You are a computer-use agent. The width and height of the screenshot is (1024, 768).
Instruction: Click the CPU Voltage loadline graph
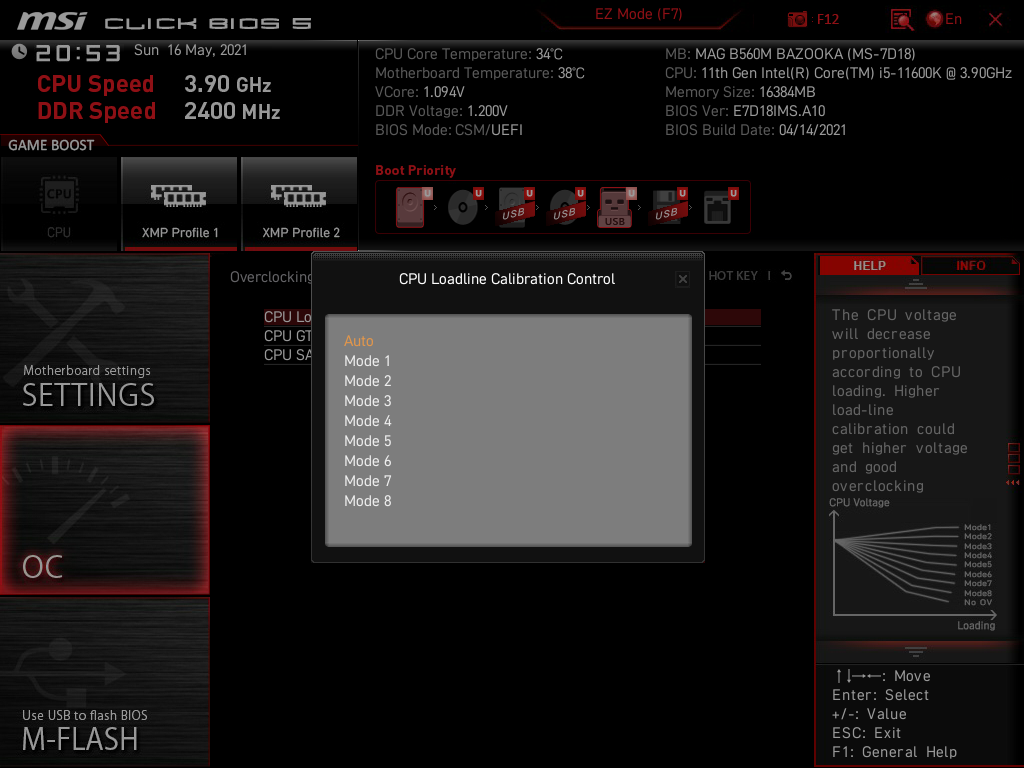(913, 566)
